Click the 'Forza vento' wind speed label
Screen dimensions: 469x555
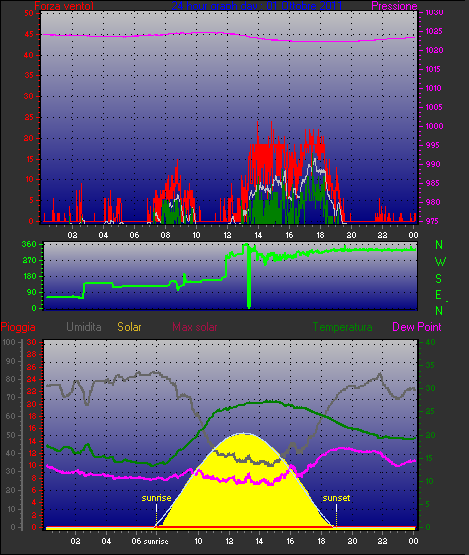click(64, 6)
